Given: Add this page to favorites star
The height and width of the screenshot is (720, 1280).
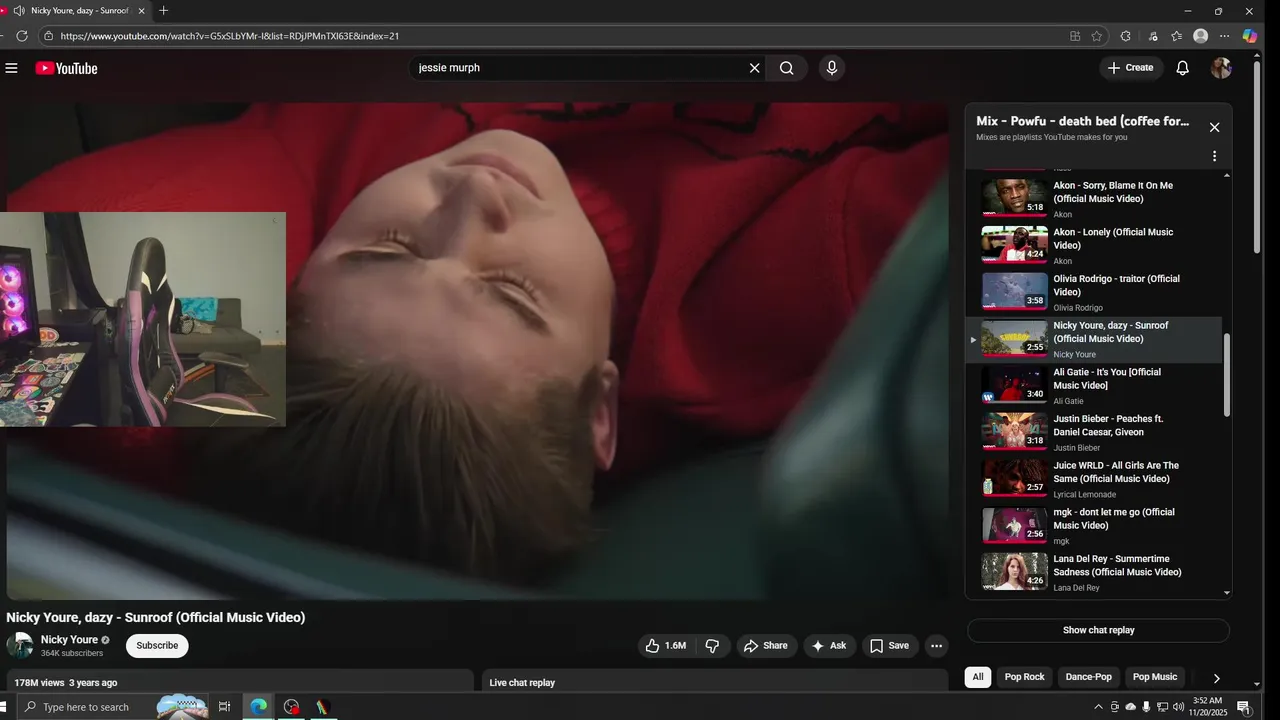Looking at the screenshot, I should 1097,36.
